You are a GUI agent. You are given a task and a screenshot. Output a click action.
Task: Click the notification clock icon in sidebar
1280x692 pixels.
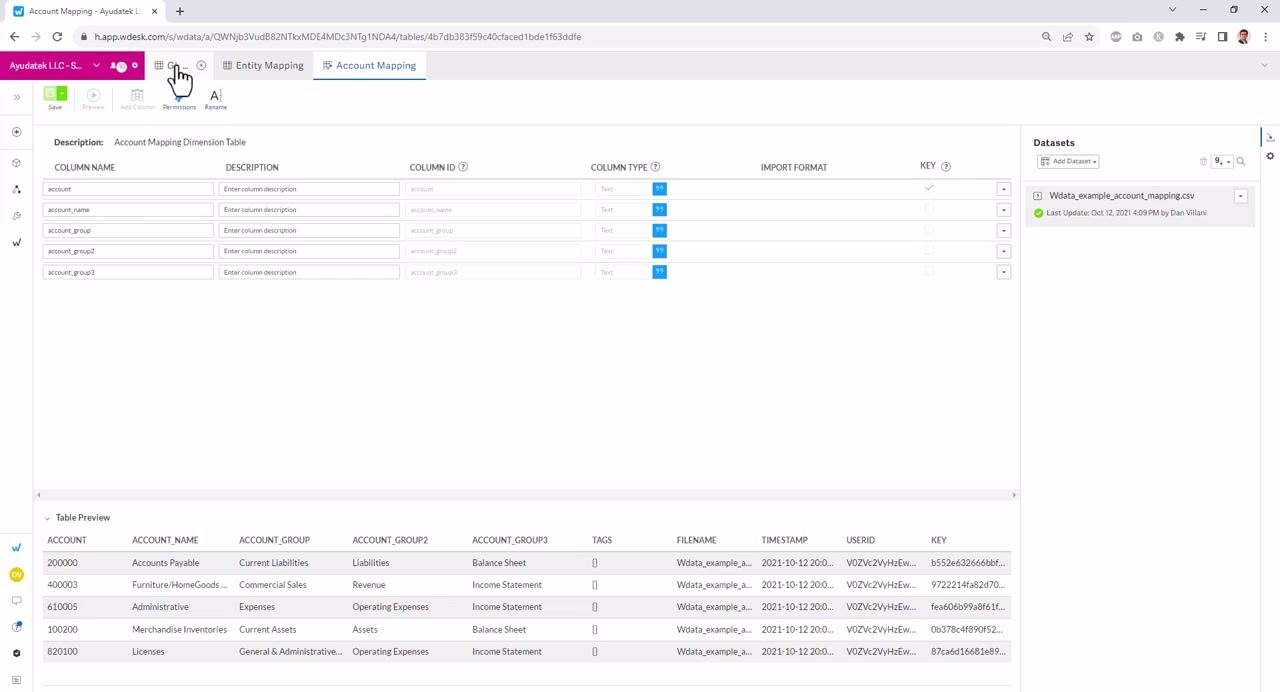[x=16, y=627]
